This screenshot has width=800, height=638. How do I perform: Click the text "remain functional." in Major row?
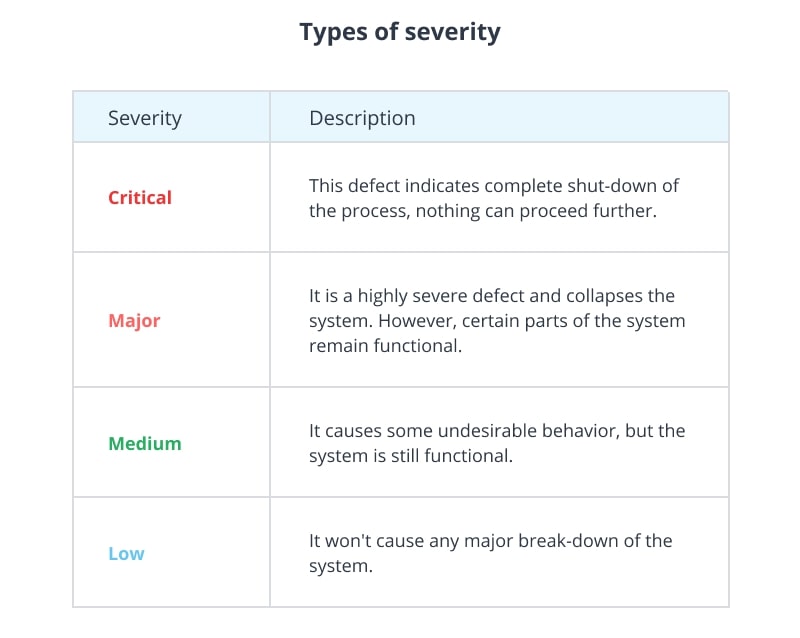(x=377, y=346)
